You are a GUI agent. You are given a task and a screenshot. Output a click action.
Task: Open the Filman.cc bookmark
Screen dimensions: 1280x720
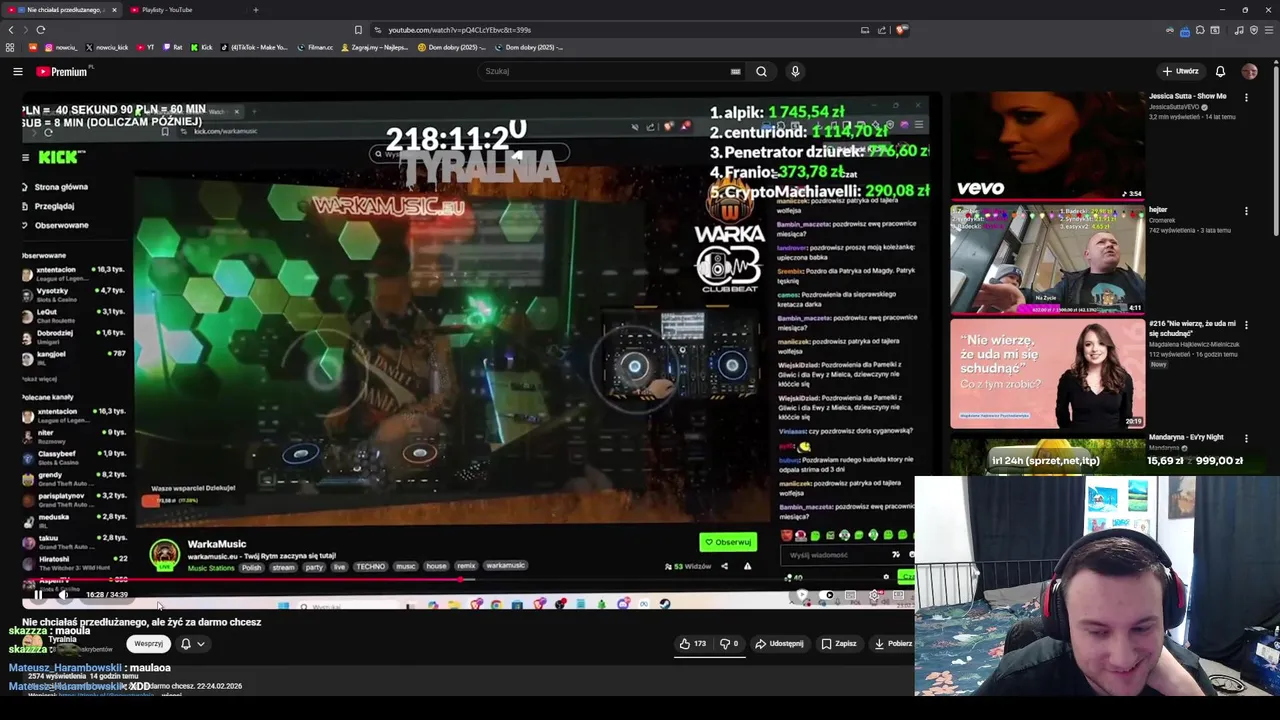(315, 47)
